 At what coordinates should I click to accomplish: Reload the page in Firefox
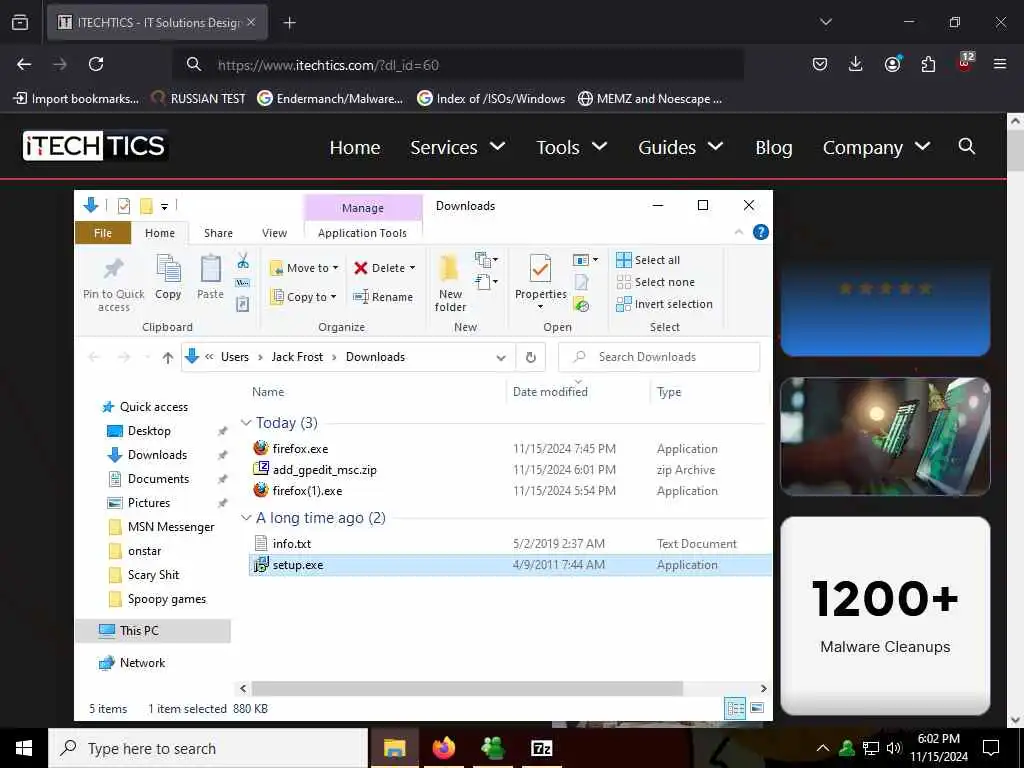pyautogui.click(x=96, y=64)
